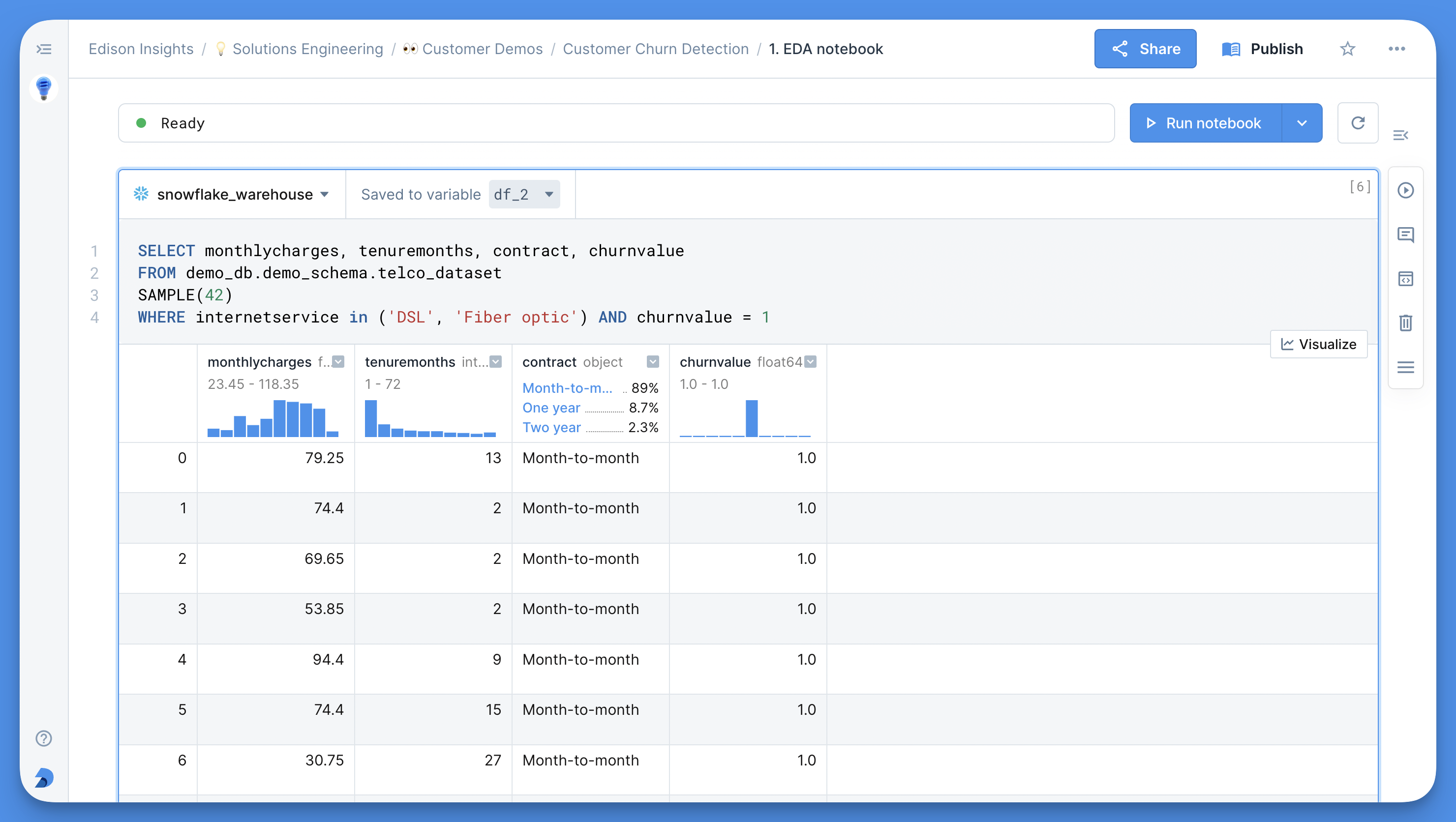Image resolution: width=1456 pixels, height=822 pixels.
Task: Expand the df_2 variable dropdown
Action: [548, 194]
